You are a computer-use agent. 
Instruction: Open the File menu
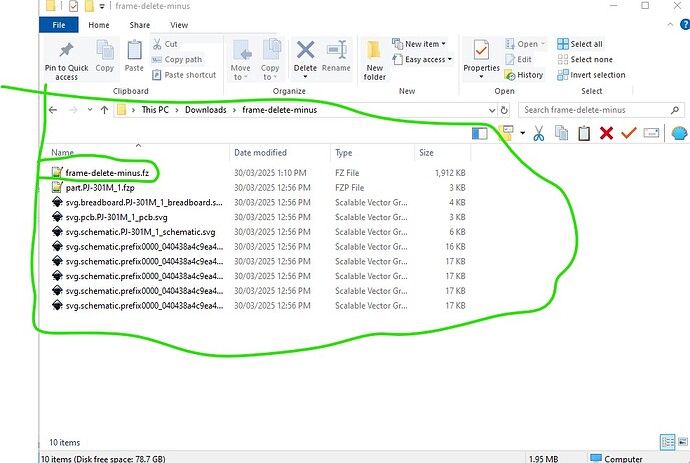[x=58, y=25]
